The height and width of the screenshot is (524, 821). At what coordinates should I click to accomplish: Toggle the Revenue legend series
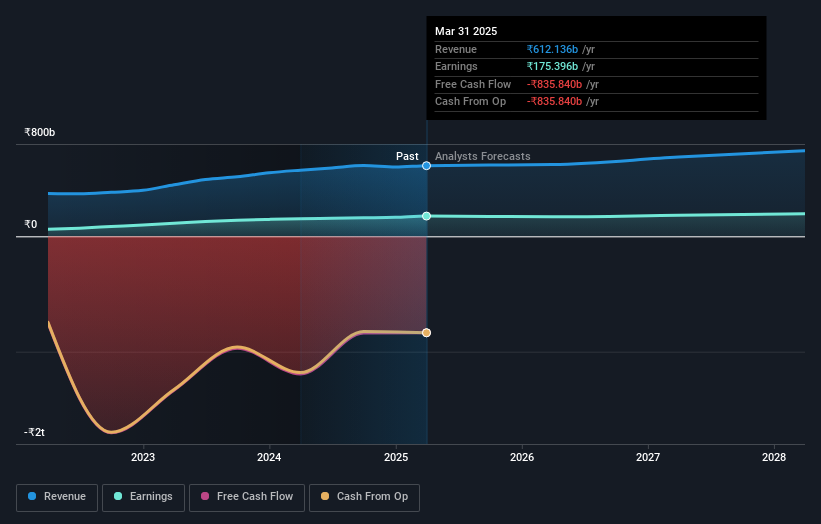57,497
